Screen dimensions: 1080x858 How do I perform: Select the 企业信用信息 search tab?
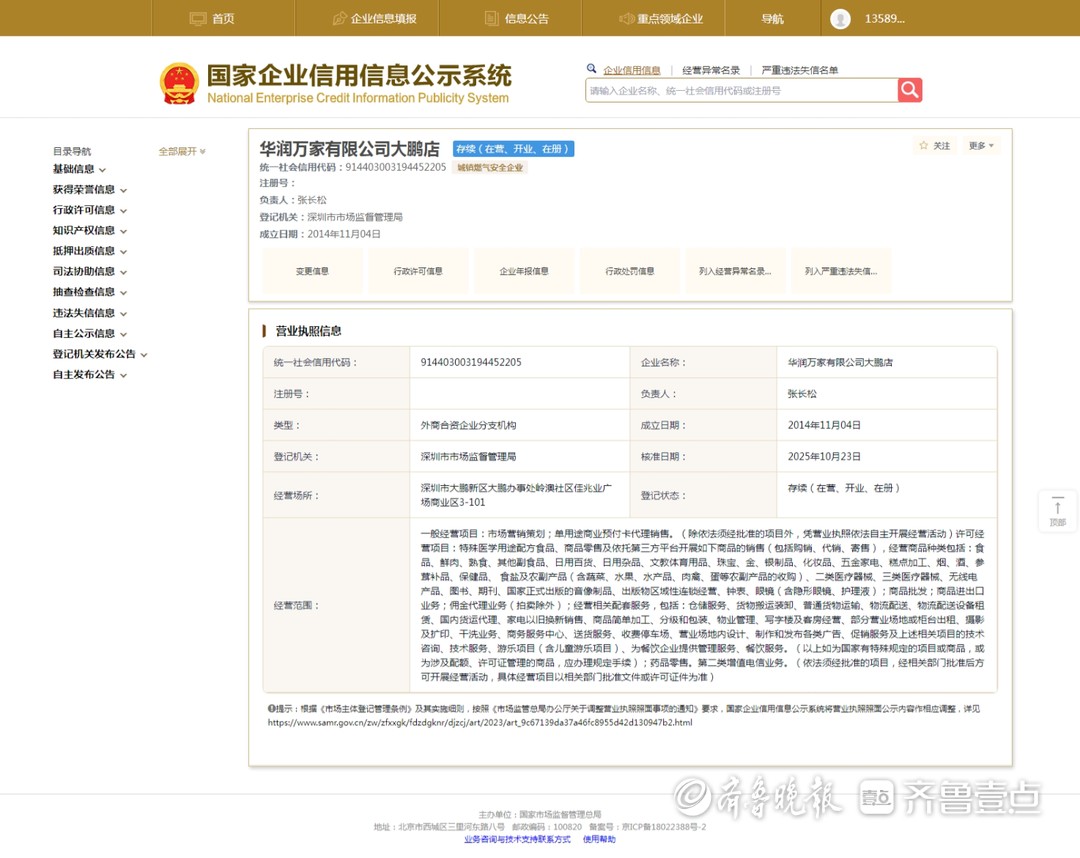(632, 70)
